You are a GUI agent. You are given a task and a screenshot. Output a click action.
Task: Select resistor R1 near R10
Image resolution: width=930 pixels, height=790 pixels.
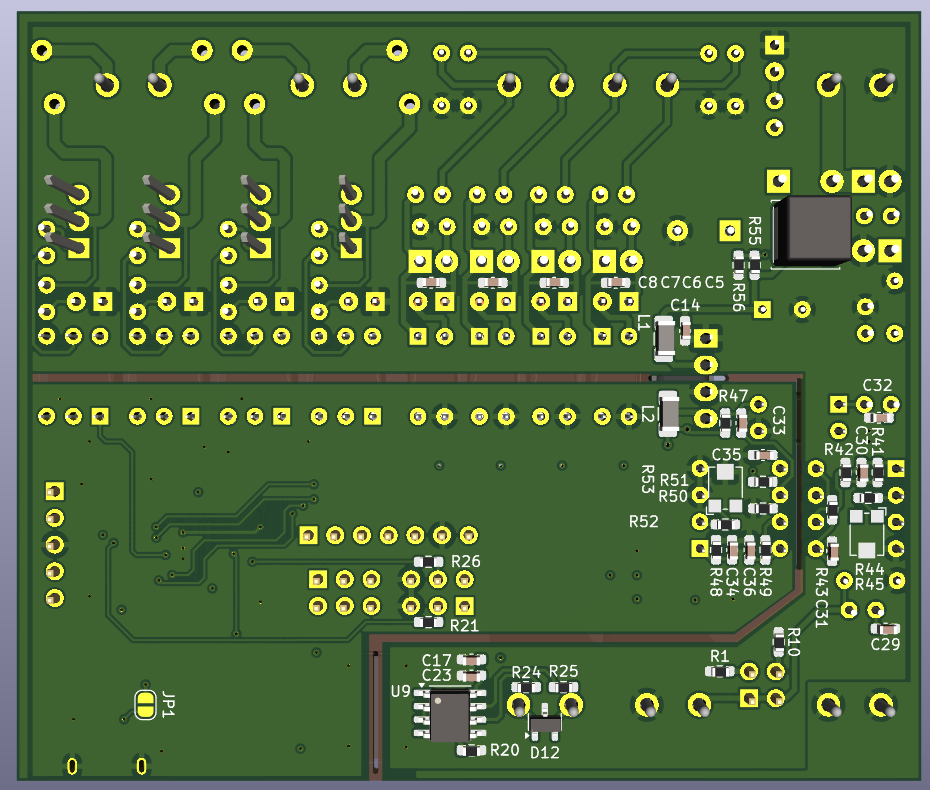720,668
